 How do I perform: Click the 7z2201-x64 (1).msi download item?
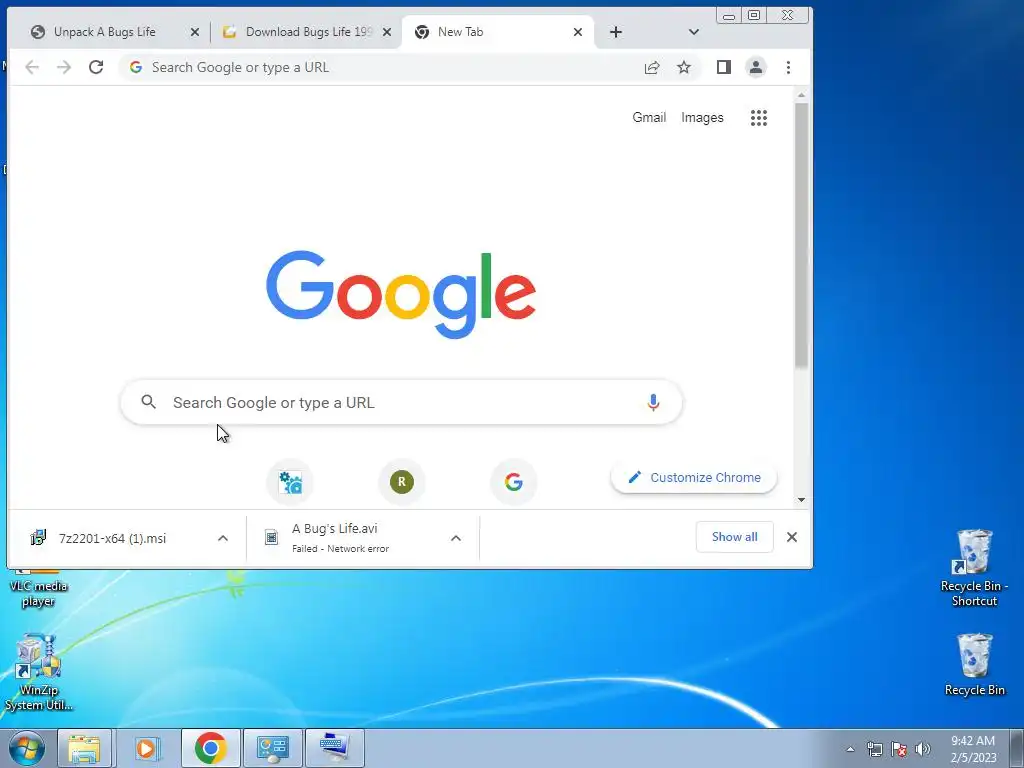point(112,538)
